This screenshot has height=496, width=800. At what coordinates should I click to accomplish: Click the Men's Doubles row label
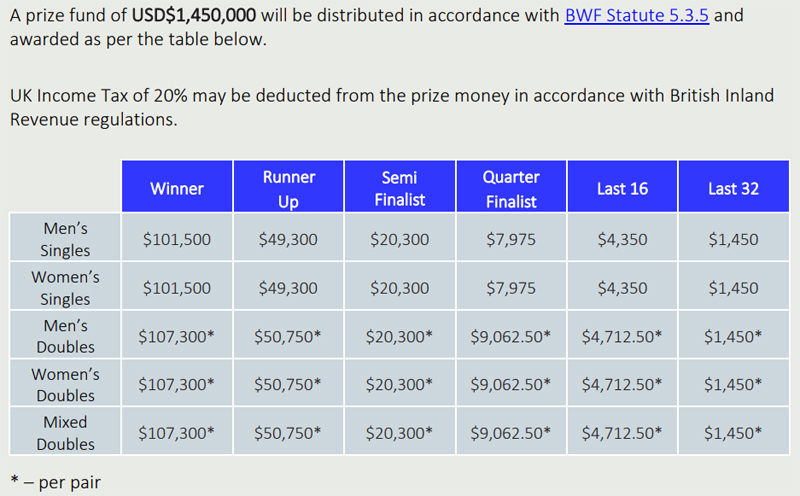(65, 336)
